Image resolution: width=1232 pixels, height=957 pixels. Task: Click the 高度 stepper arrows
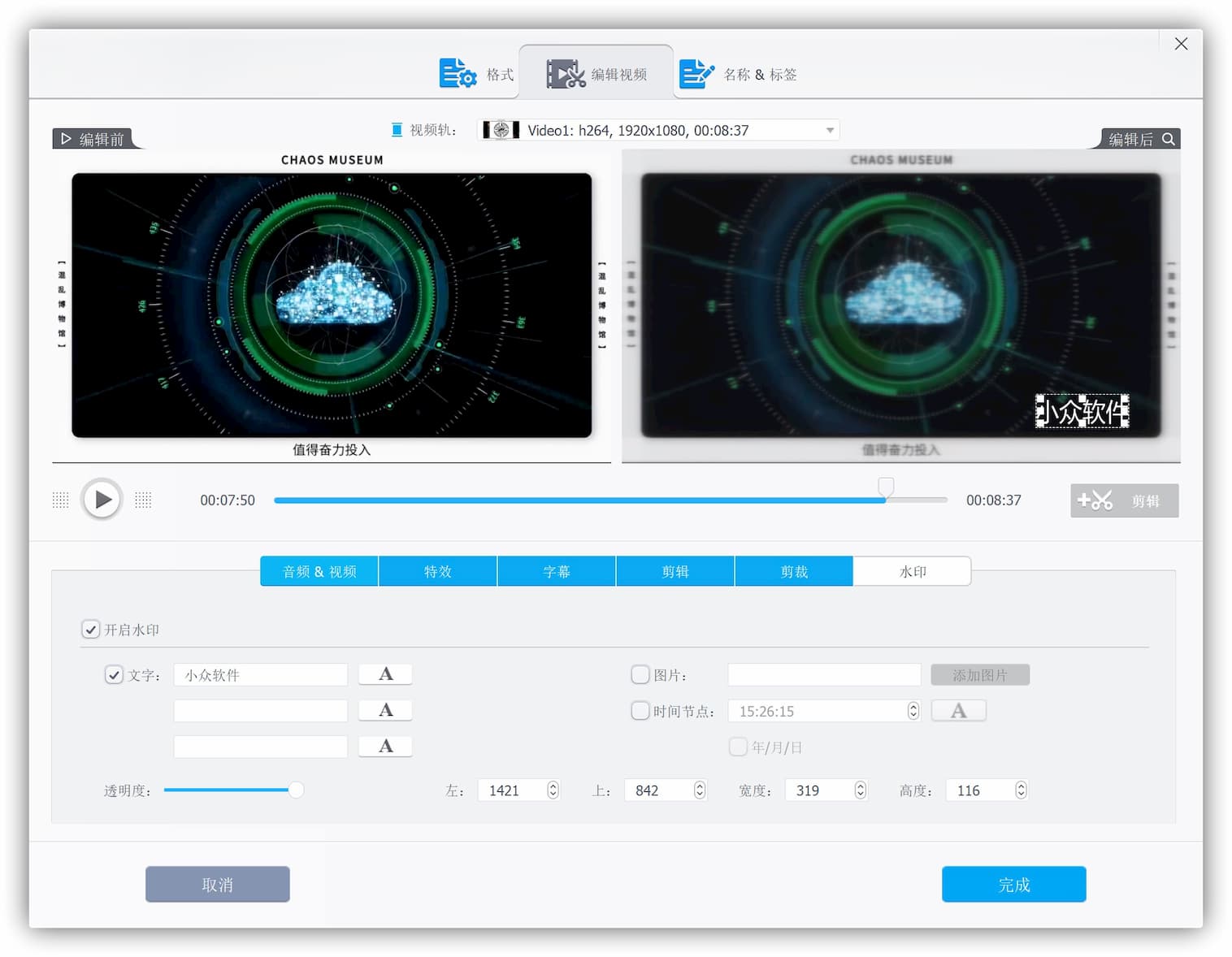coord(1021,790)
